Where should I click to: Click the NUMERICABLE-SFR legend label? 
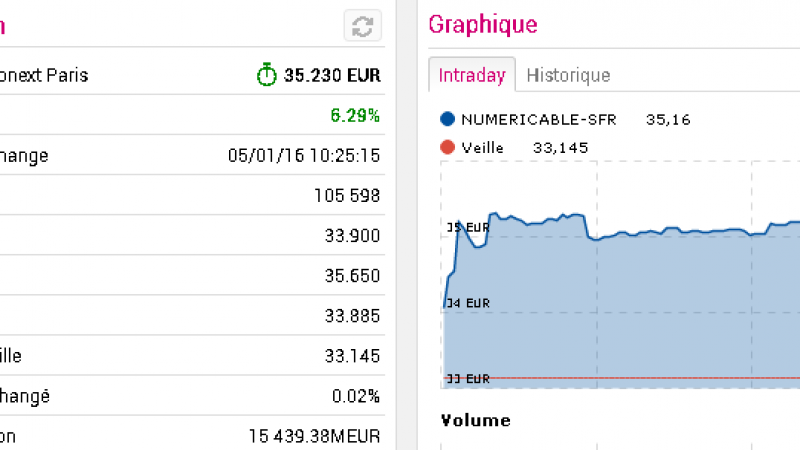pos(539,120)
